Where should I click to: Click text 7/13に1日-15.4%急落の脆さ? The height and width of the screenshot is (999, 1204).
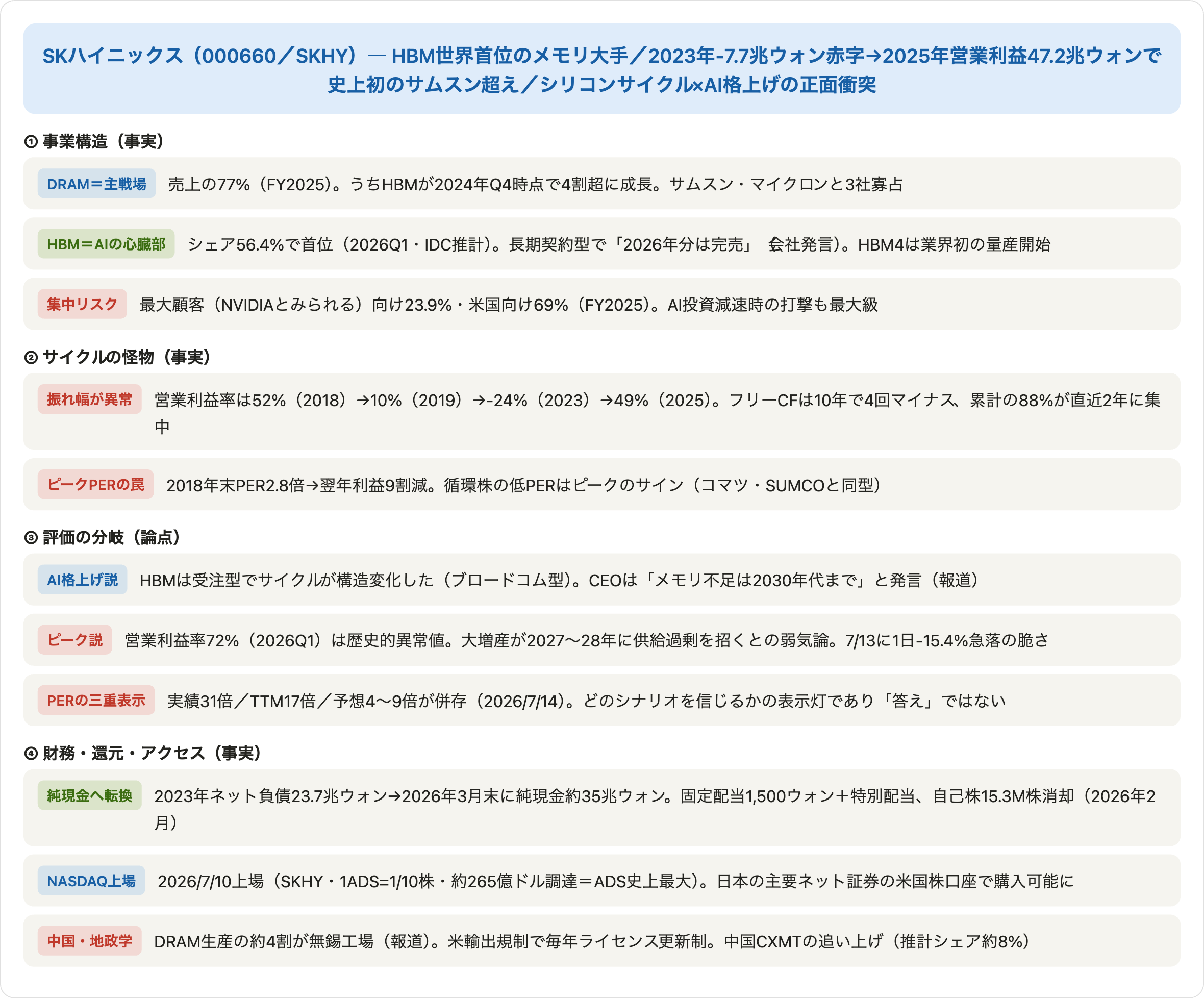pyautogui.click(x=946, y=640)
